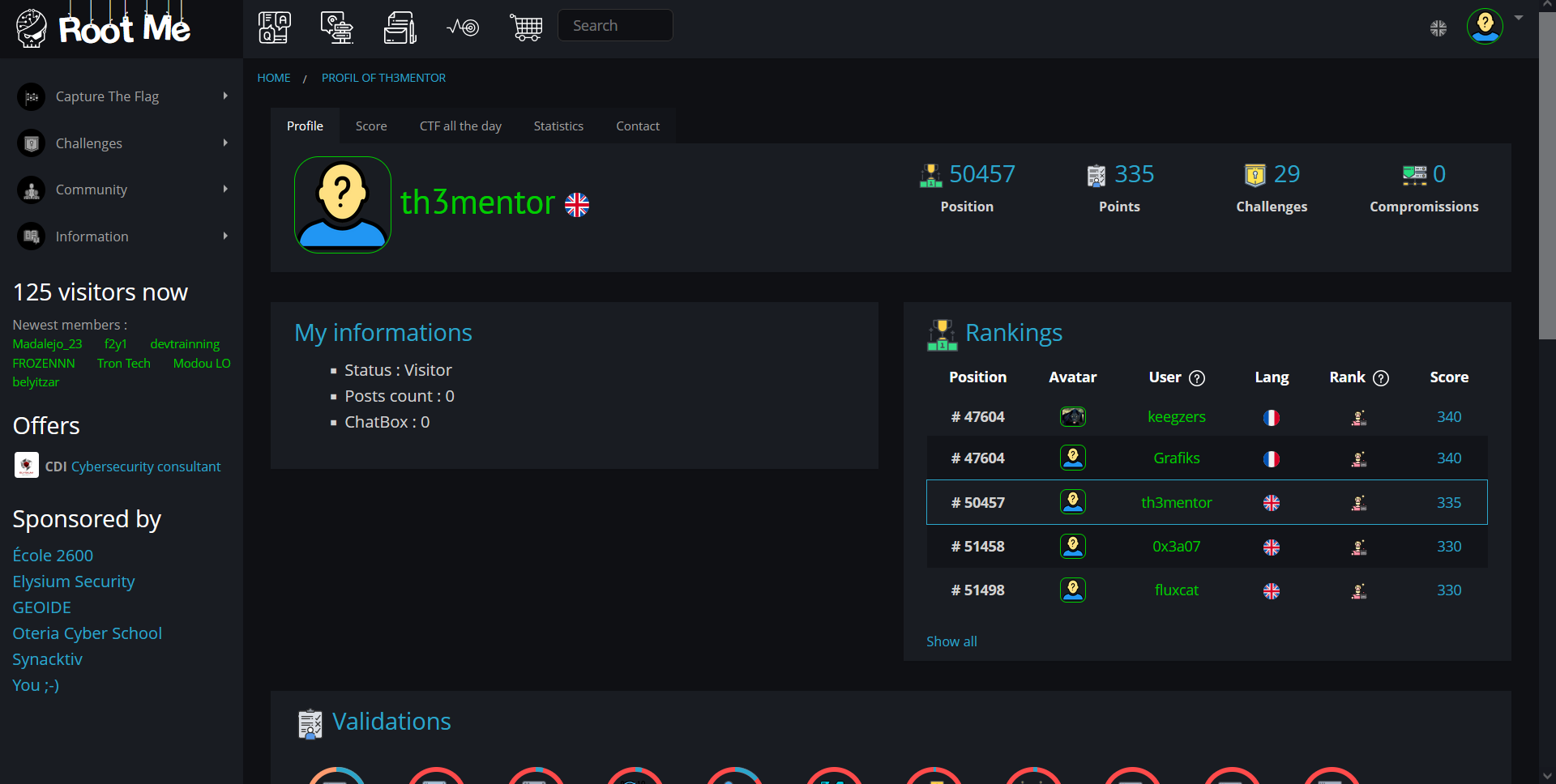Click the Show all rankings link
The image size is (1556, 784).
click(x=951, y=641)
